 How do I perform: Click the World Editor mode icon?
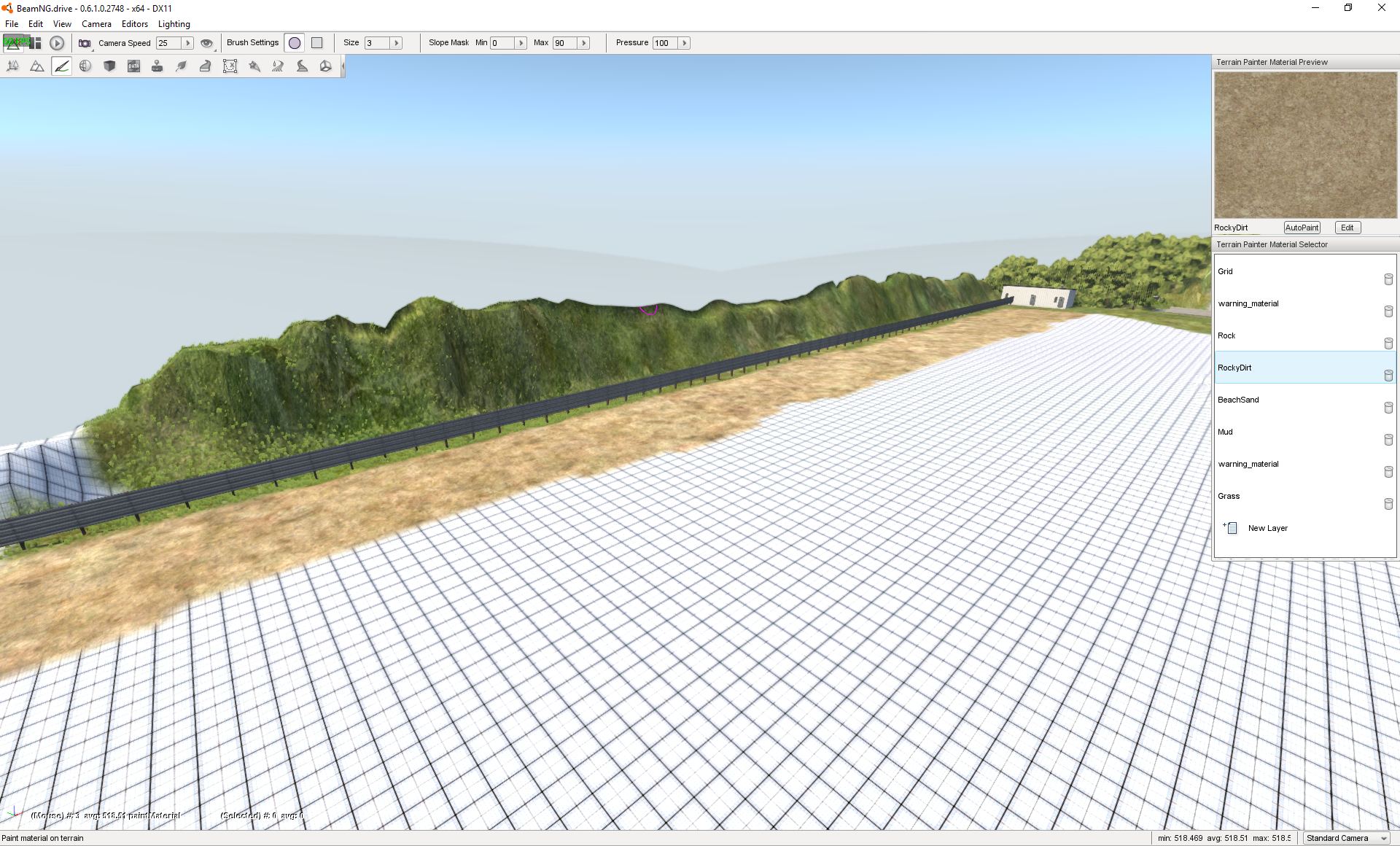click(13, 43)
